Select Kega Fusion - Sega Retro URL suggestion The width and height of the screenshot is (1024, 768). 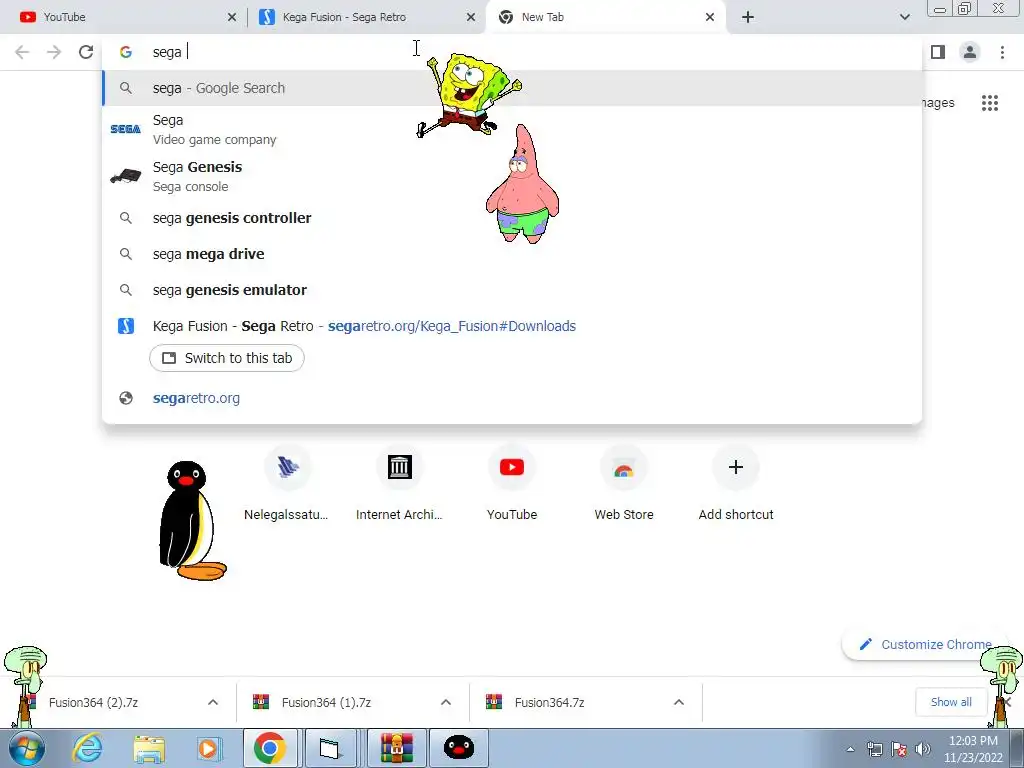coord(512,326)
